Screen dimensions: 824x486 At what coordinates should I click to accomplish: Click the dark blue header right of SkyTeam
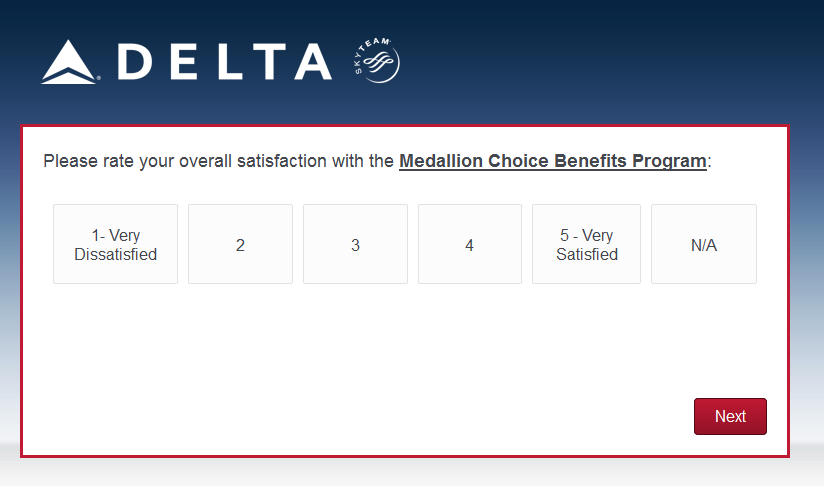tap(620, 60)
